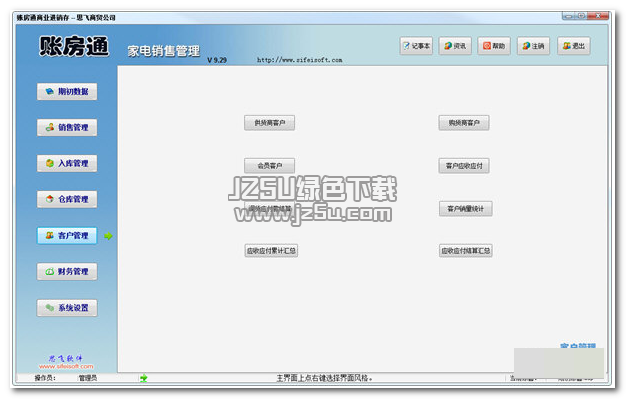Image resolution: width=626 pixels, height=399 pixels.
Task: Click the 管理员 operator name in status bar
Action: pyautogui.click(x=87, y=378)
